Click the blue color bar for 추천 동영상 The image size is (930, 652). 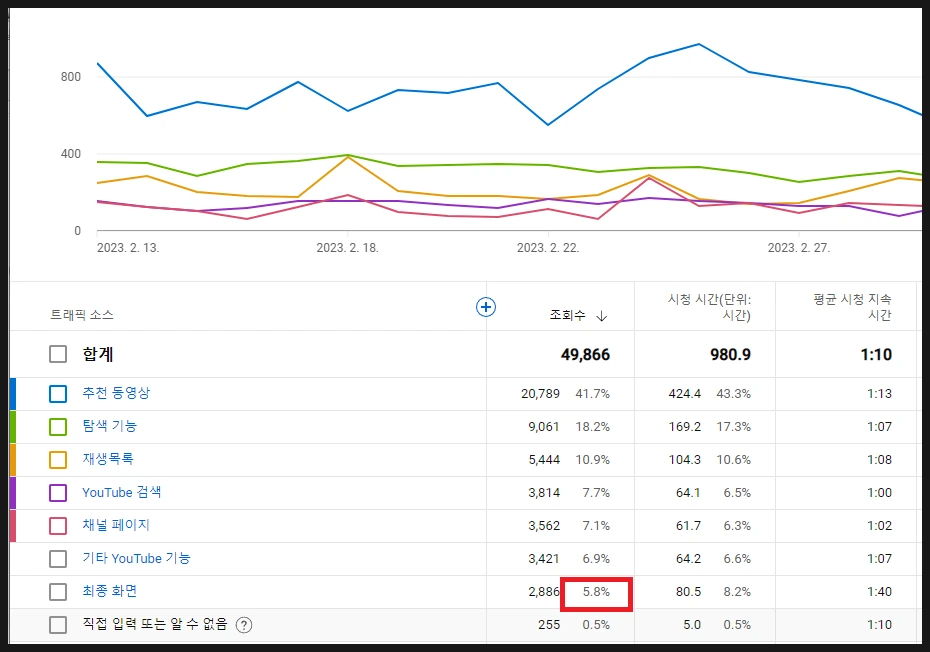tap(12, 394)
